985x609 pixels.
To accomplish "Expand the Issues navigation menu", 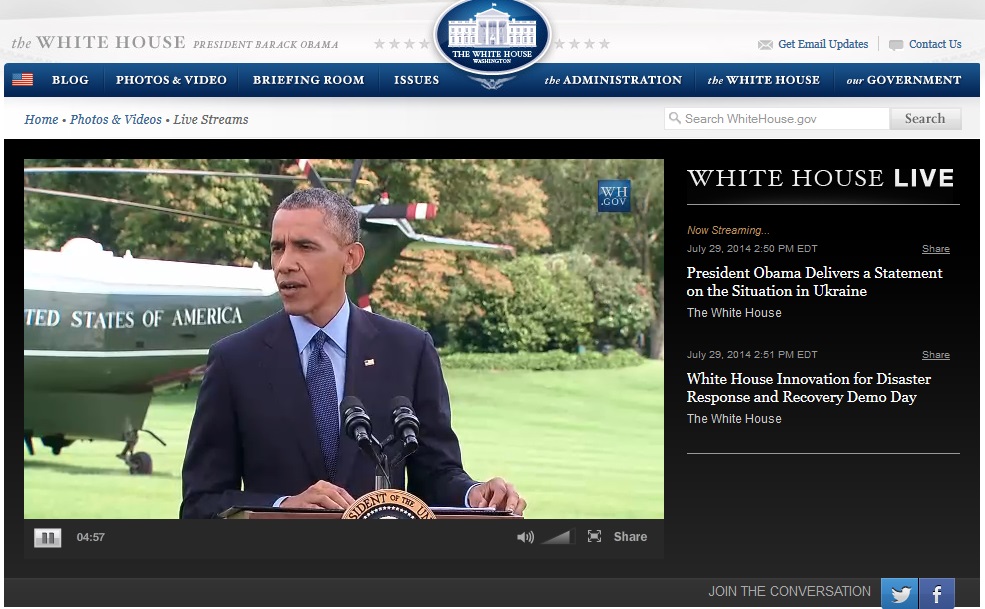I will click(x=416, y=80).
